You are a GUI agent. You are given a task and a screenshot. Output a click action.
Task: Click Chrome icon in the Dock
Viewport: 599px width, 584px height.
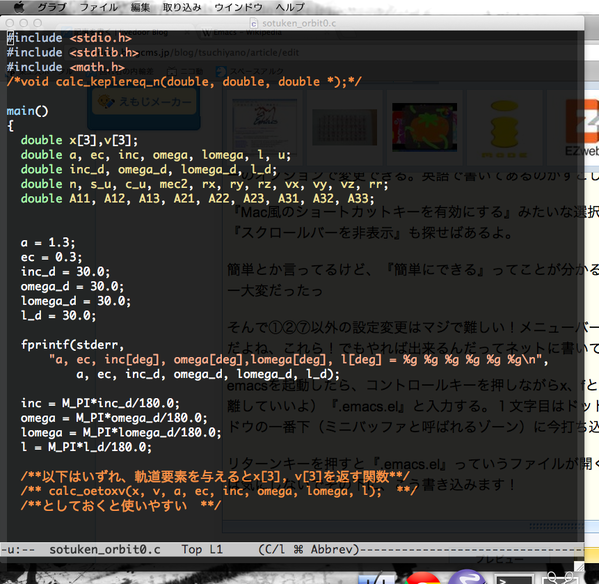pyautogui.click(x=423, y=578)
